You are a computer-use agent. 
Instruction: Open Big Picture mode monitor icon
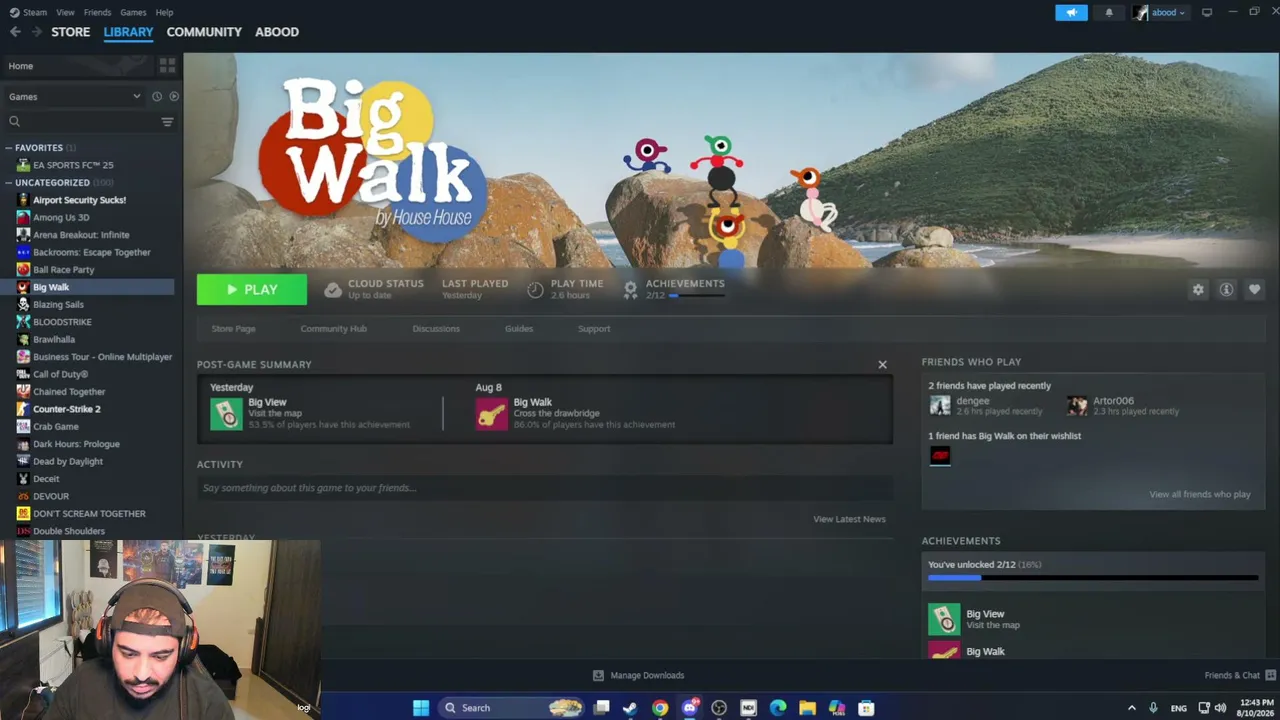1207,13
